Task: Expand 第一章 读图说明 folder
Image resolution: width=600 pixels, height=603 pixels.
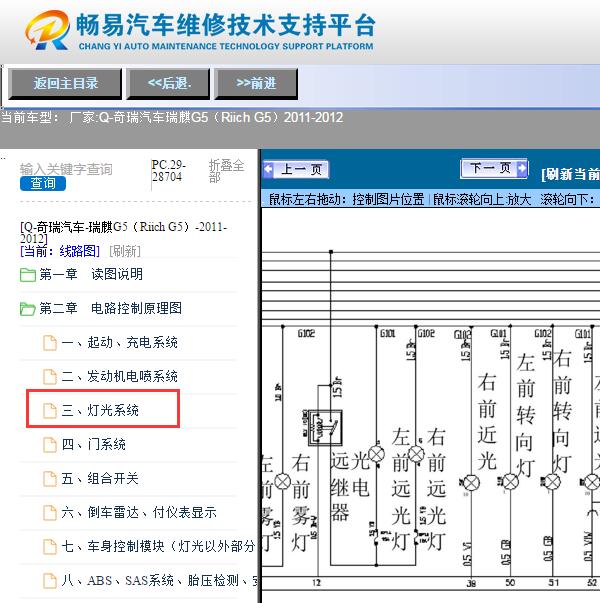Action: (91, 275)
